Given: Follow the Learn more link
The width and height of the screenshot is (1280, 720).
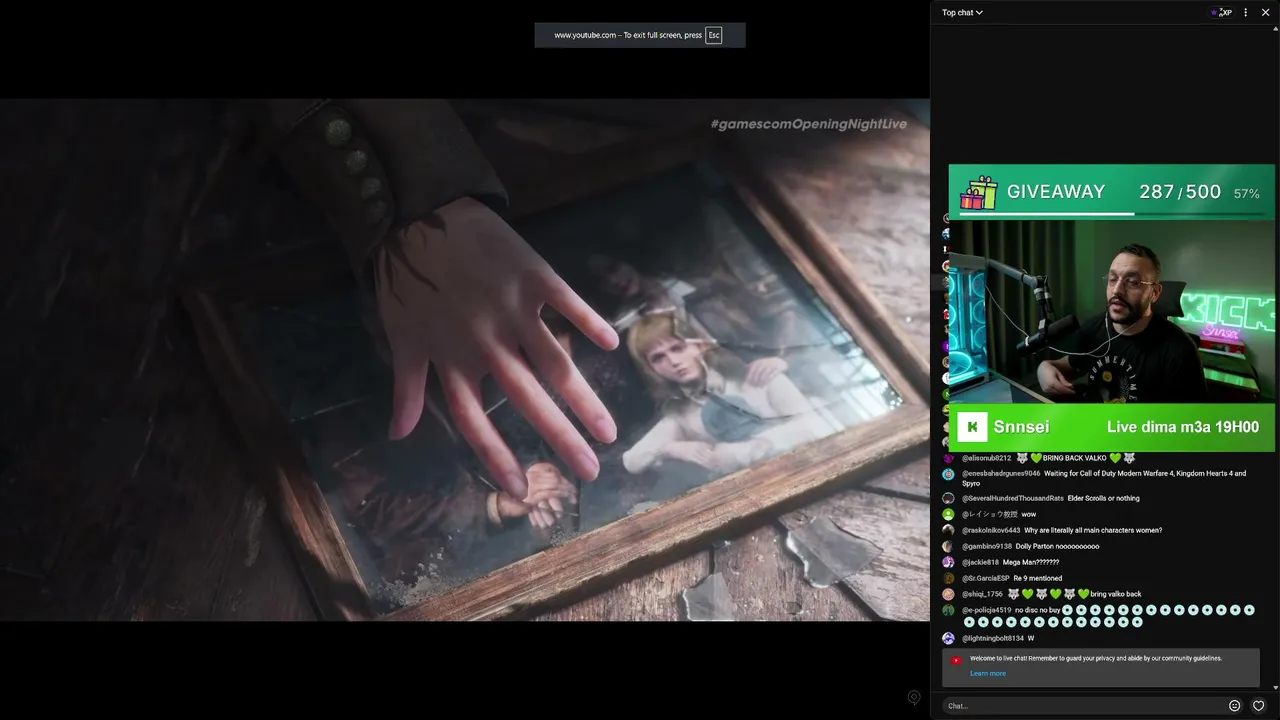Looking at the screenshot, I should 988,673.
